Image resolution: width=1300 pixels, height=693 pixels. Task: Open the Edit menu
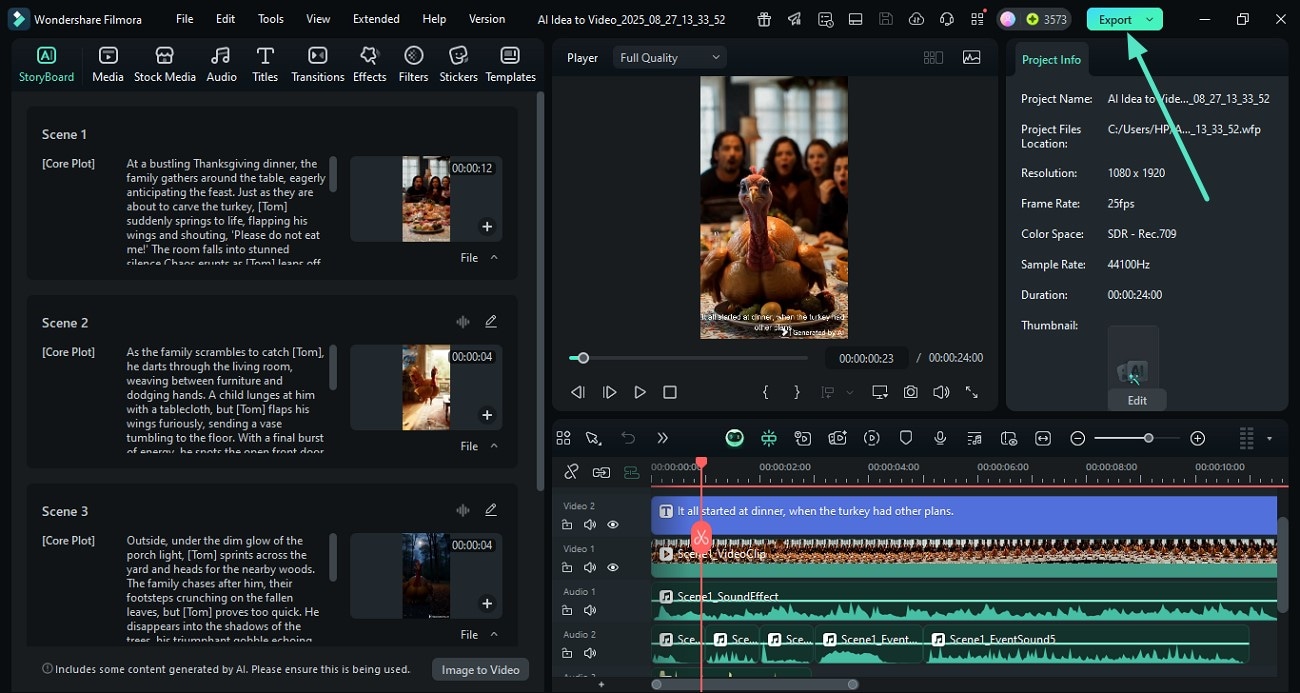click(x=226, y=19)
